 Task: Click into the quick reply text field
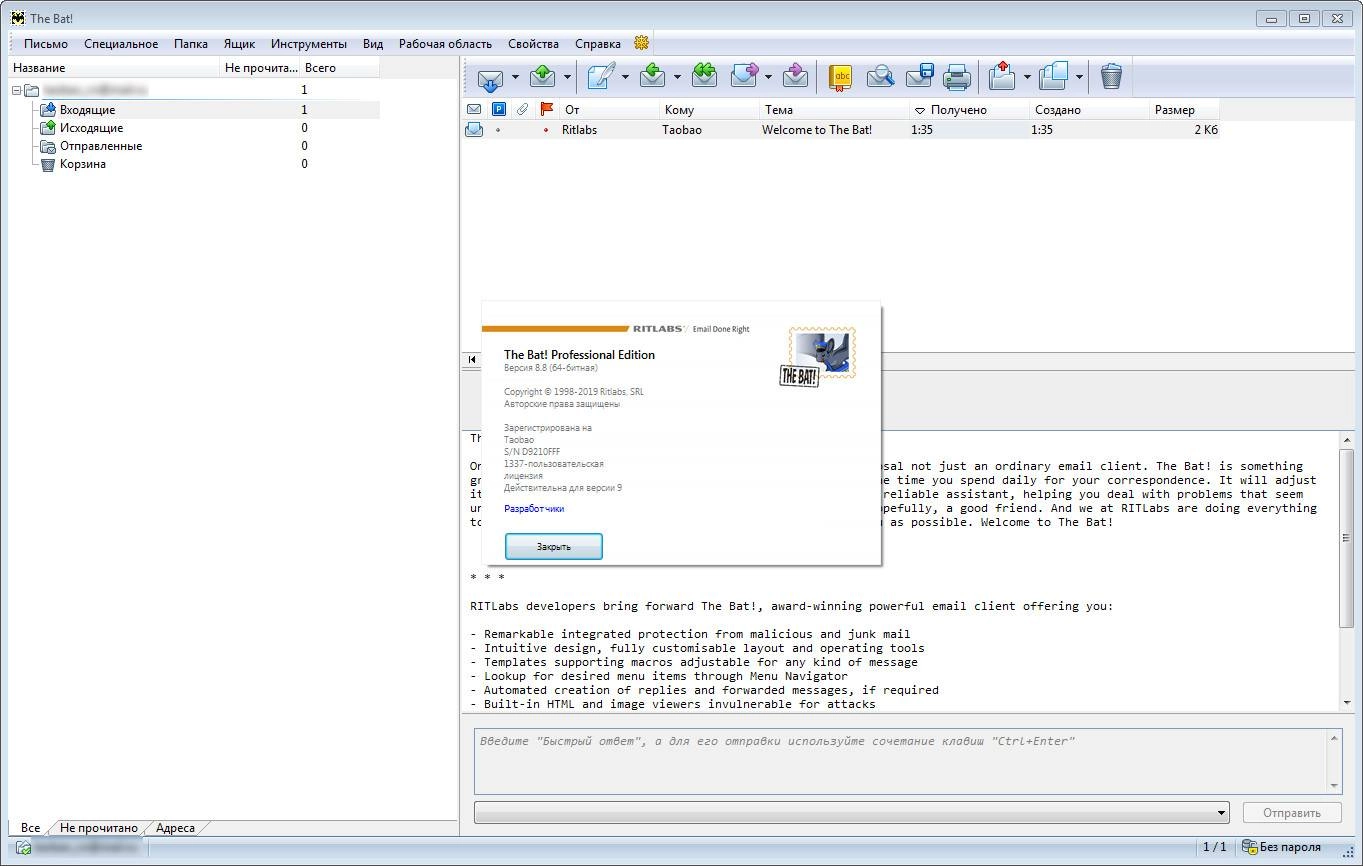tap(900, 761)
